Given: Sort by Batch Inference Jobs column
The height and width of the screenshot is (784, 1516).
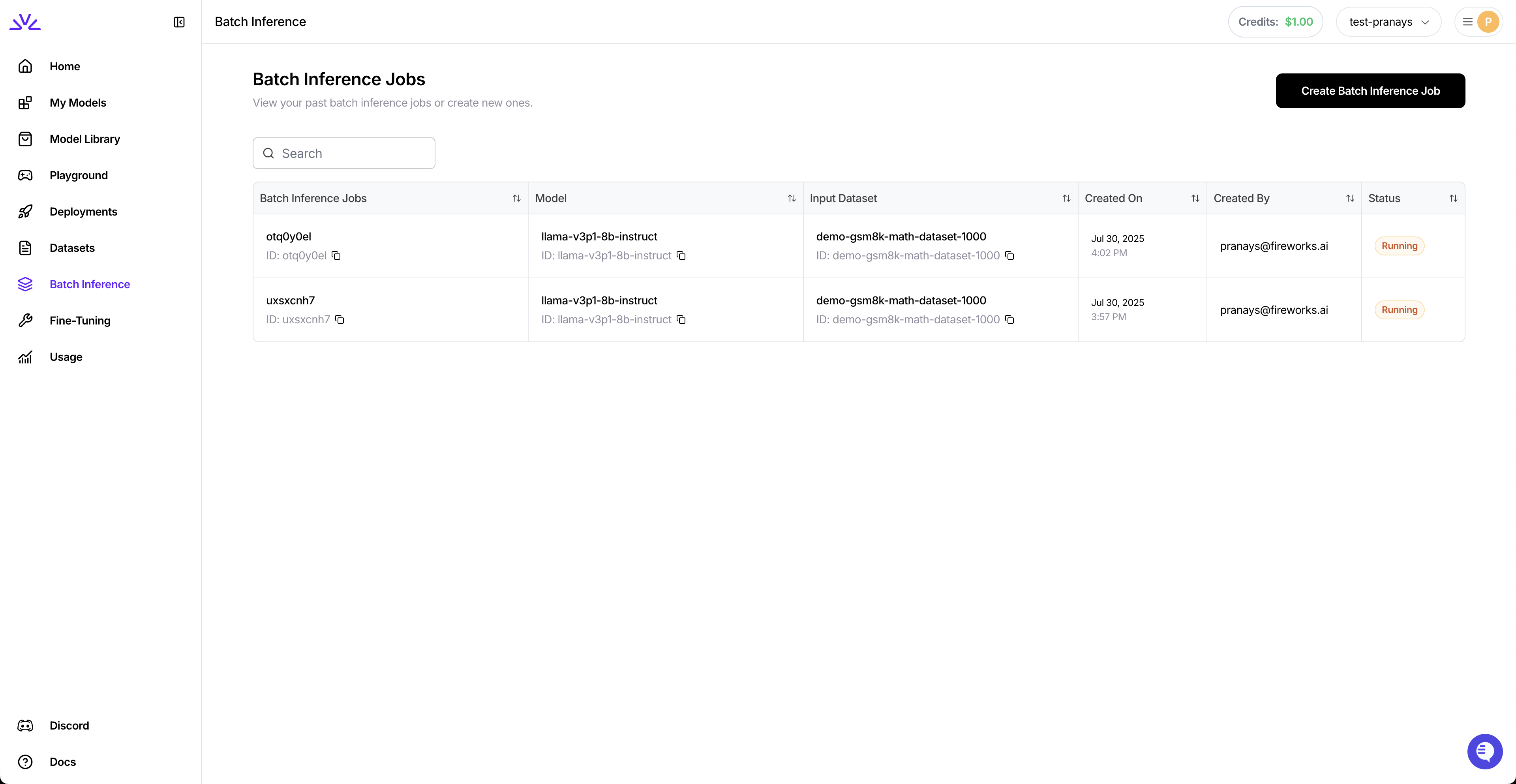Looking at the screenshot, I should click(516, 198).
